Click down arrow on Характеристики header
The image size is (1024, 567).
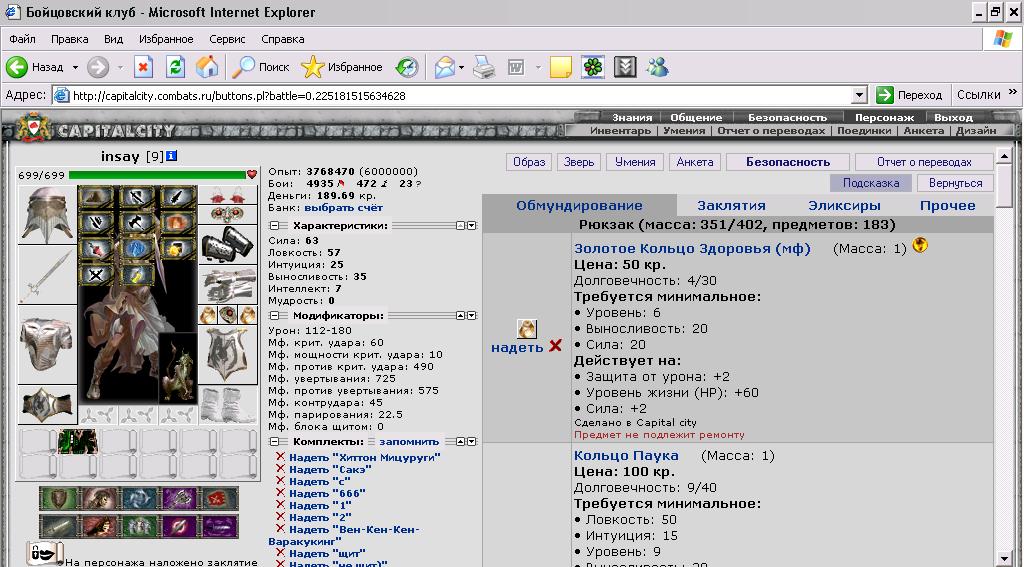point(472,225)
